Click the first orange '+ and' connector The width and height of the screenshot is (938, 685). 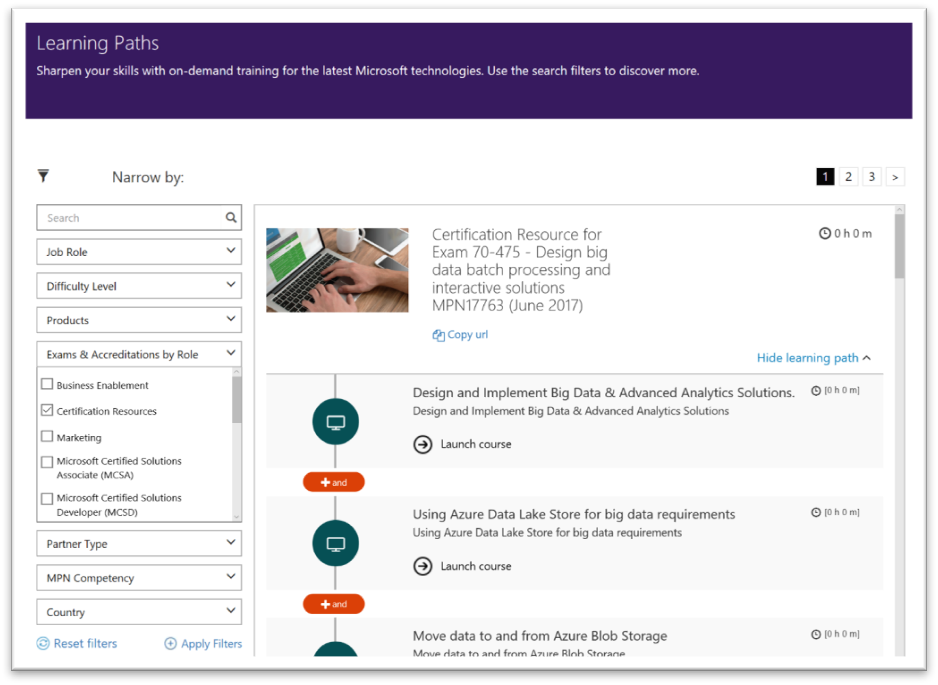334,482
